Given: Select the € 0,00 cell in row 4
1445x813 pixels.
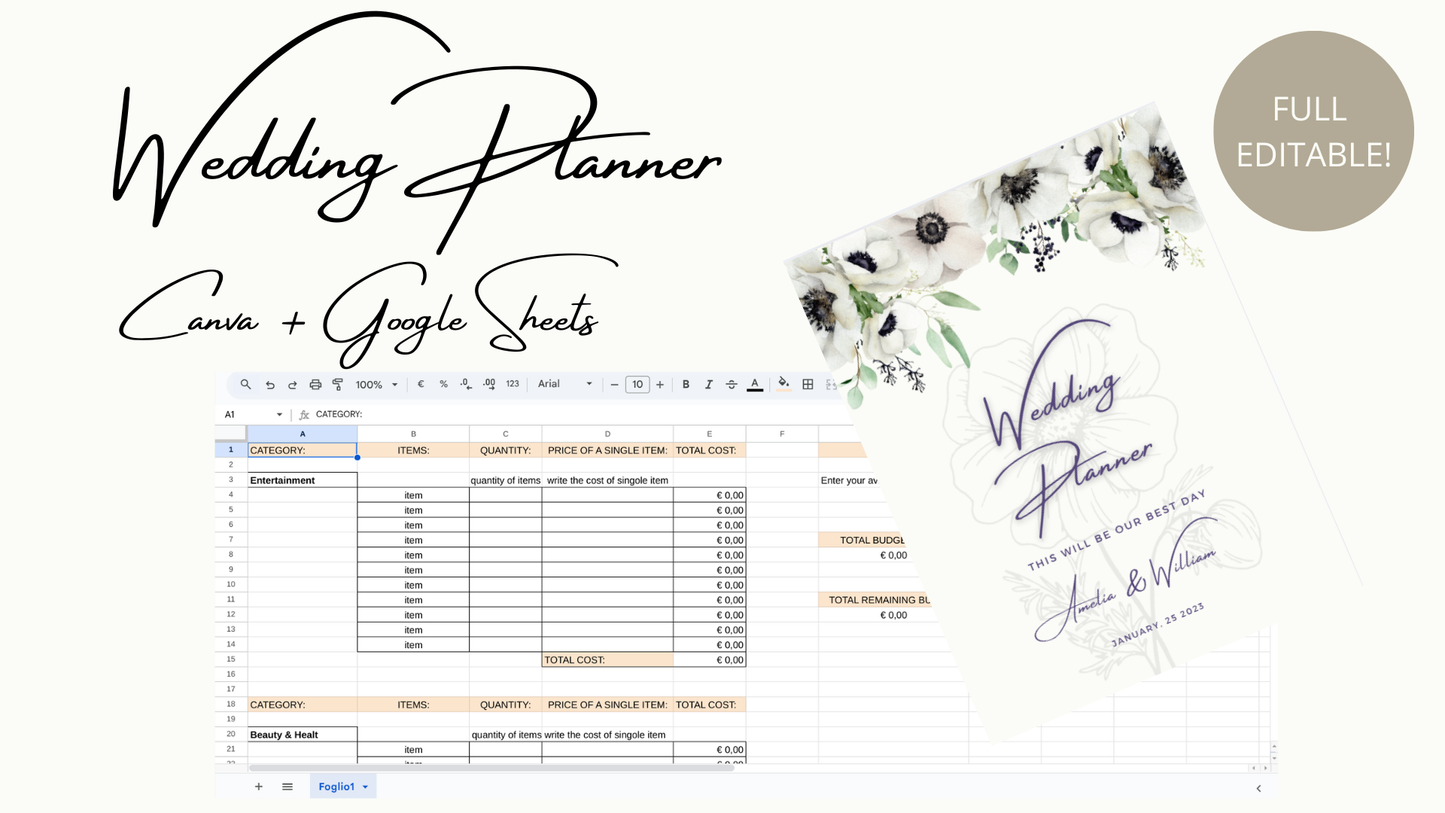Looking at the screenshot, I should click(710, 495).
